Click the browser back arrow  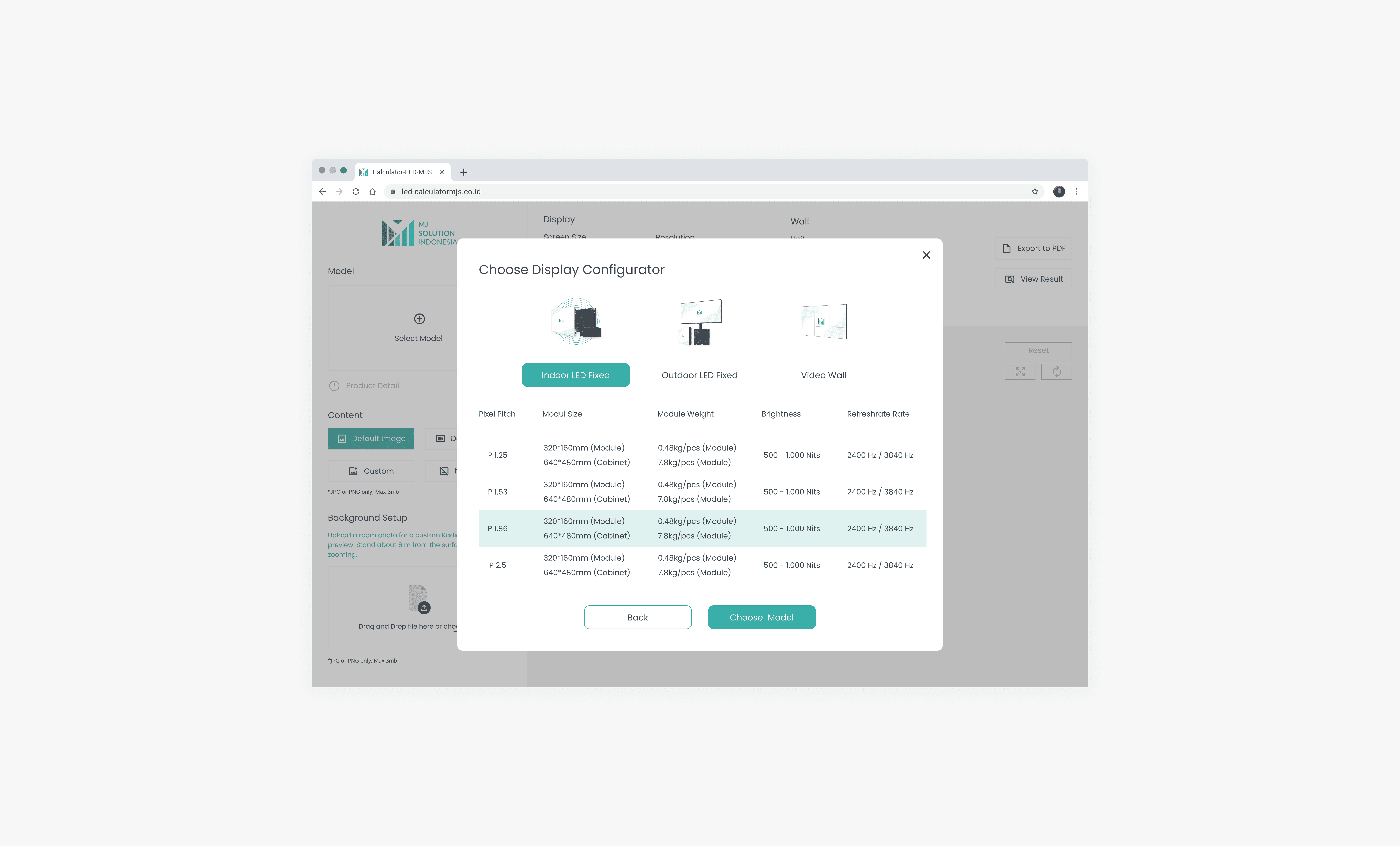(322, 192)
